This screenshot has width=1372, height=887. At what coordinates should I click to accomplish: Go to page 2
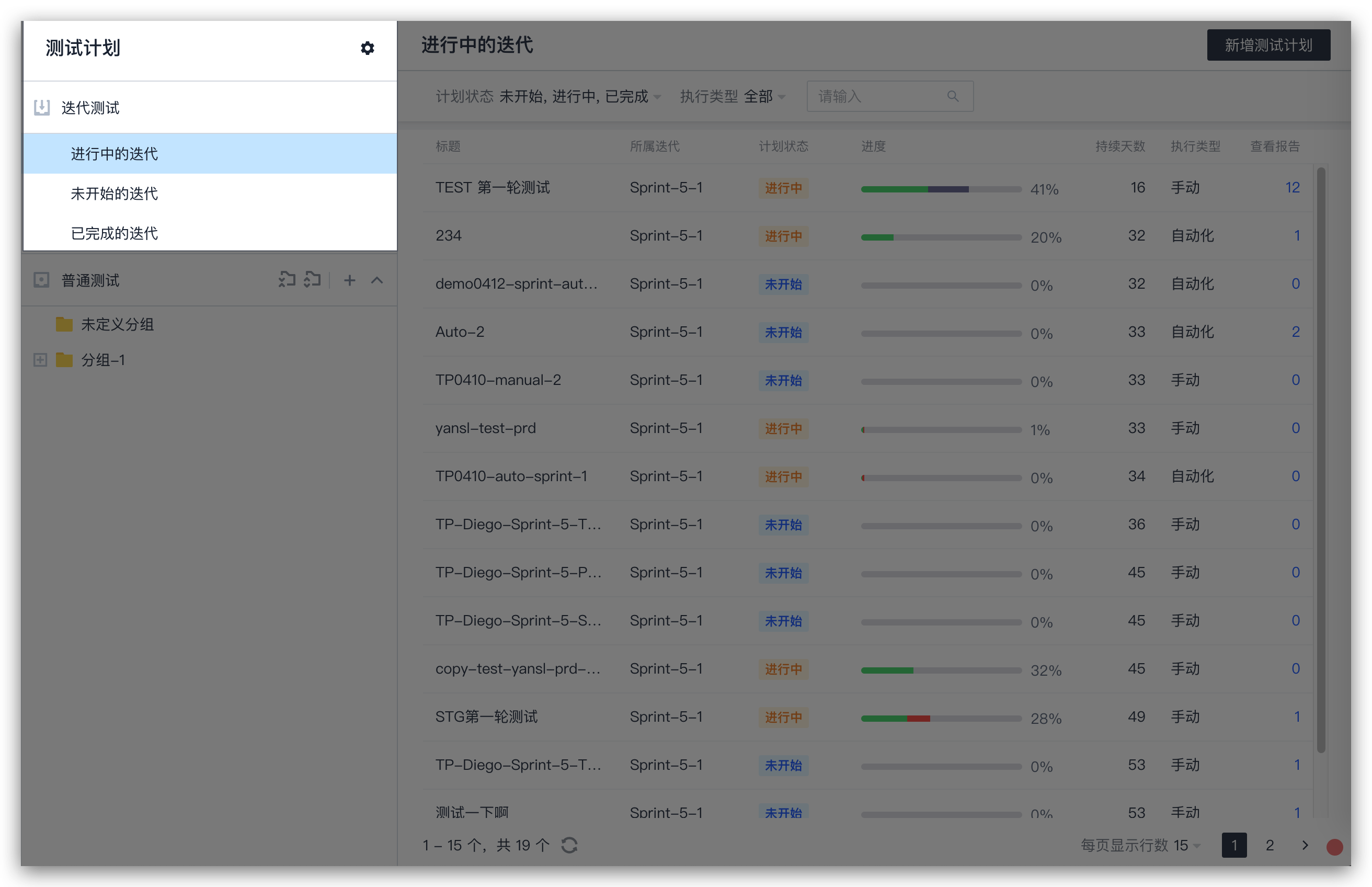1270,845
